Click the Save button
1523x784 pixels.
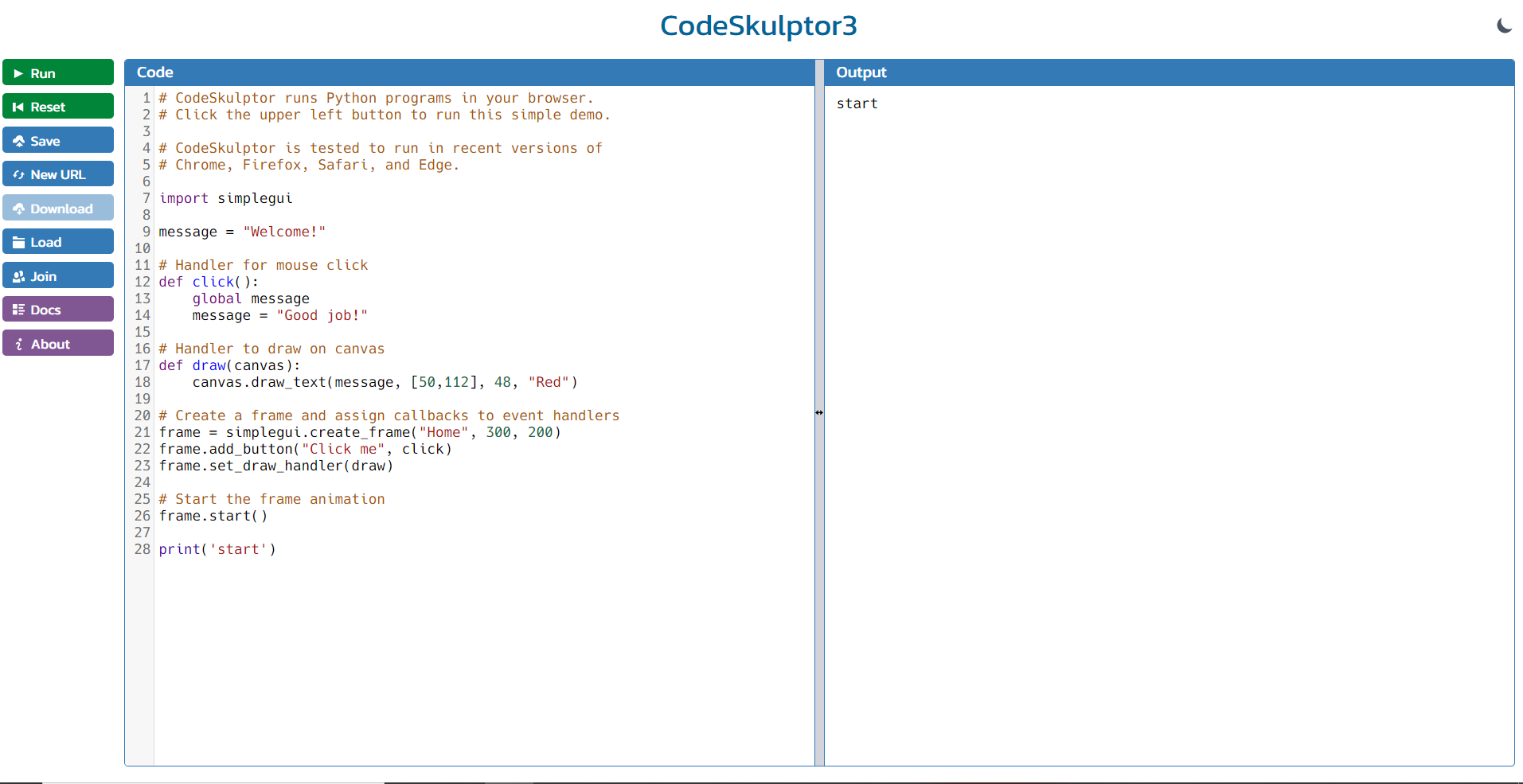pos(58,140)
